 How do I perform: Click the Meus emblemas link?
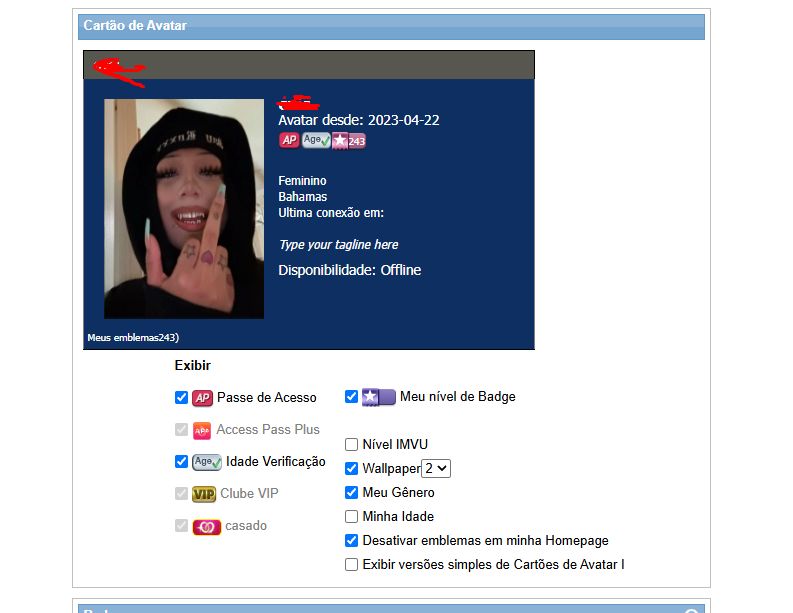[x=133, y=337]
